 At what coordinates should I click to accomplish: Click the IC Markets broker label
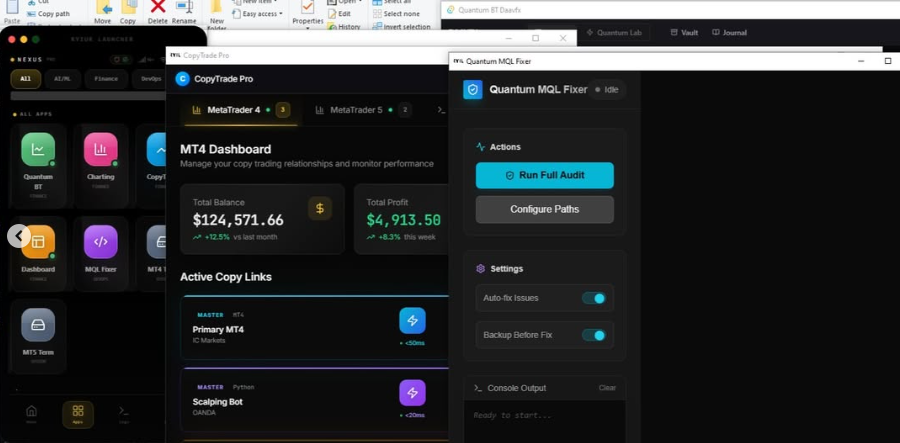pyautogui.click(x=209, y=340)
